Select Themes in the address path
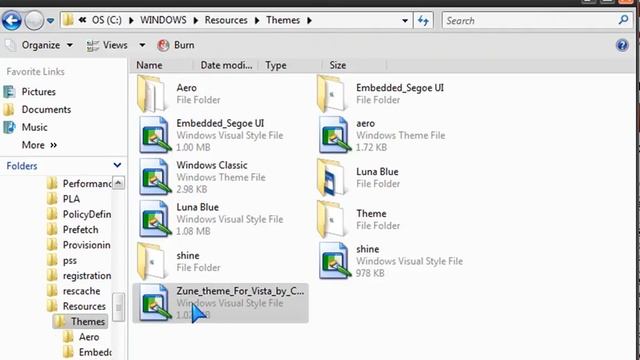640x360 pixels. pyautogui.click(x=283, y=20)
